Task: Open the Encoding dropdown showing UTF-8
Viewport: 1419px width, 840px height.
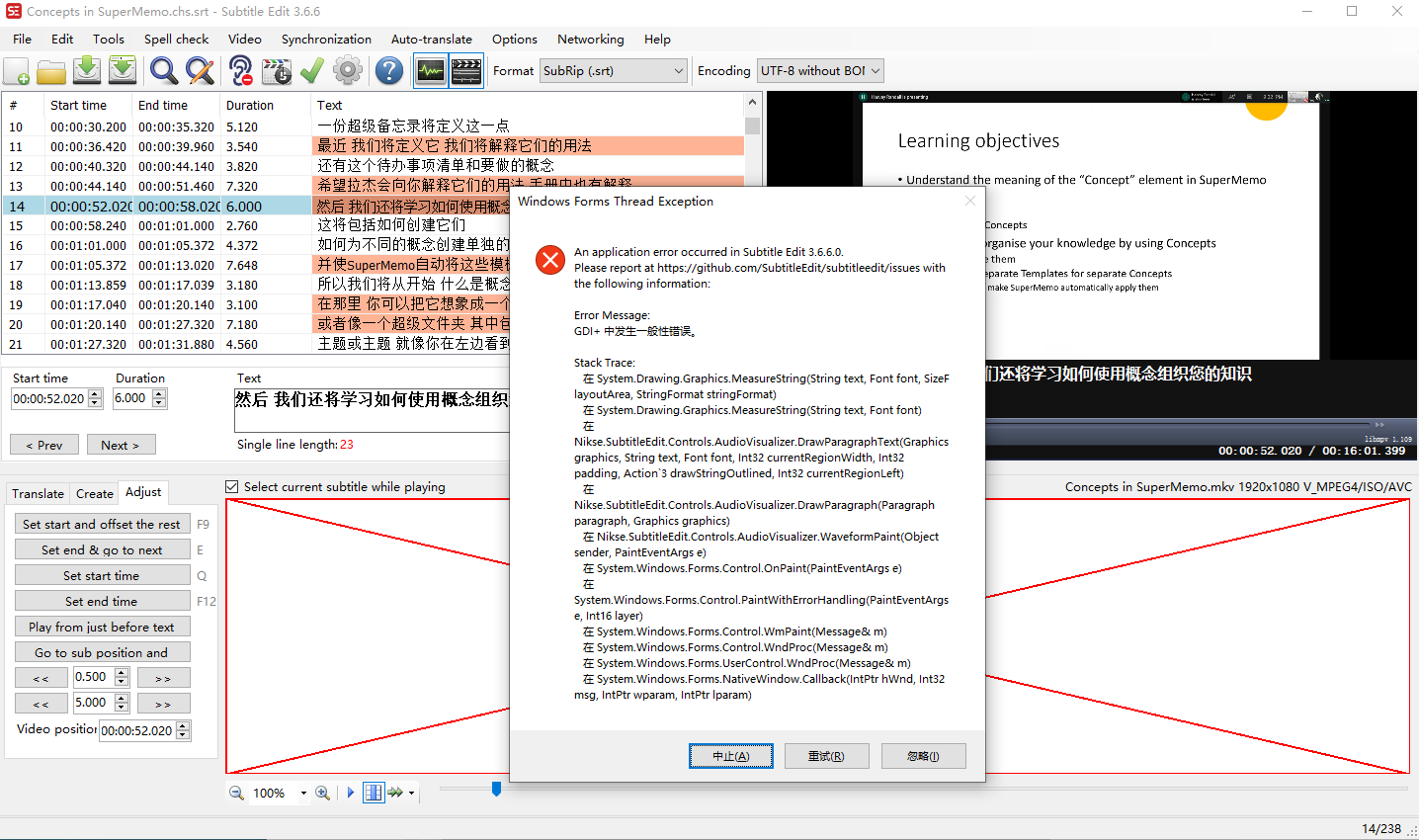Action: coord(874,70)
